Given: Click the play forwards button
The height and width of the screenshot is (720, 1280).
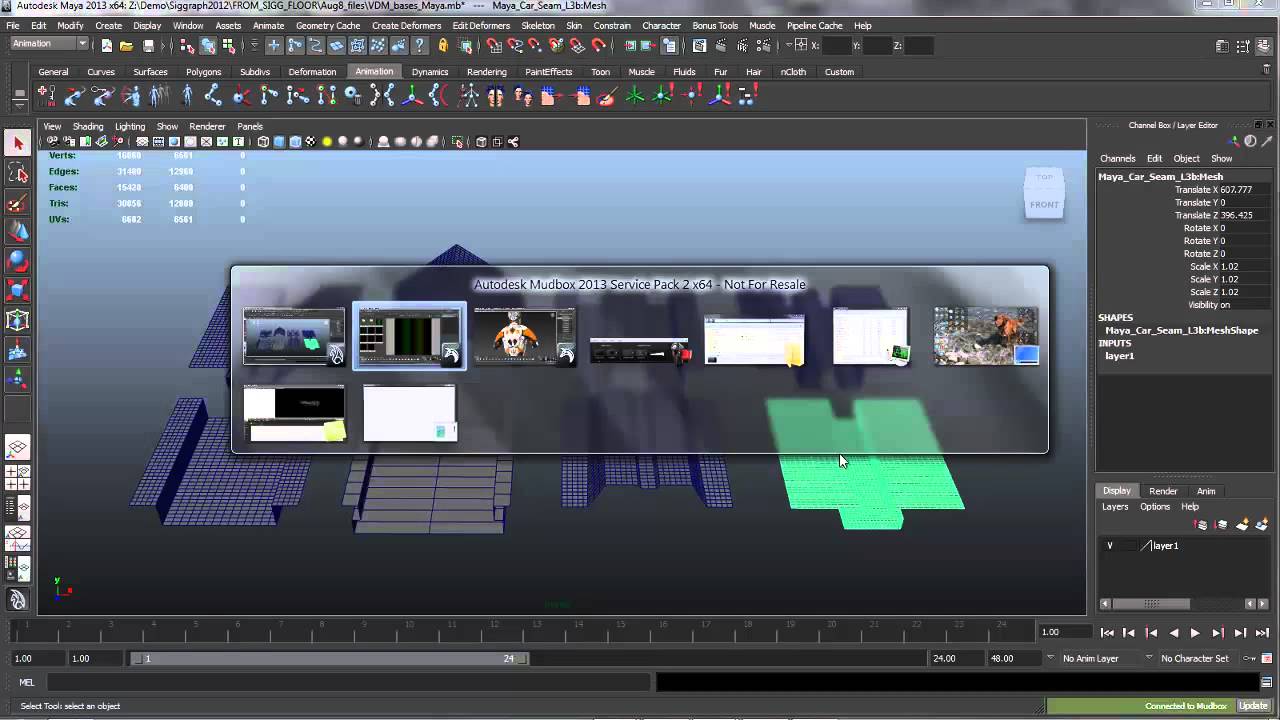Looking at the screenshot, I should 1195,632.
